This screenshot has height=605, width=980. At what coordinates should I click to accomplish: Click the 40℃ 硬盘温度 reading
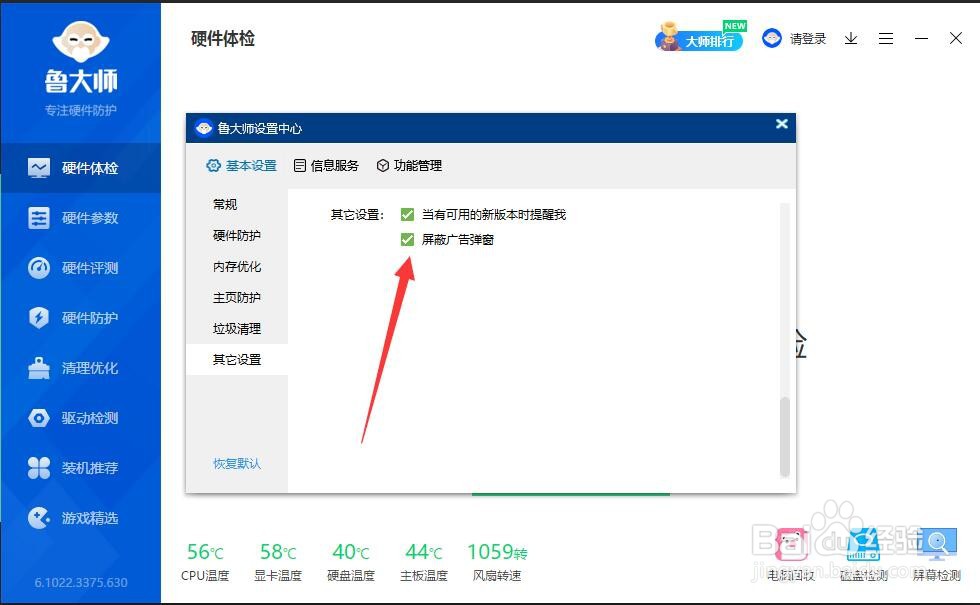(351, 561)
